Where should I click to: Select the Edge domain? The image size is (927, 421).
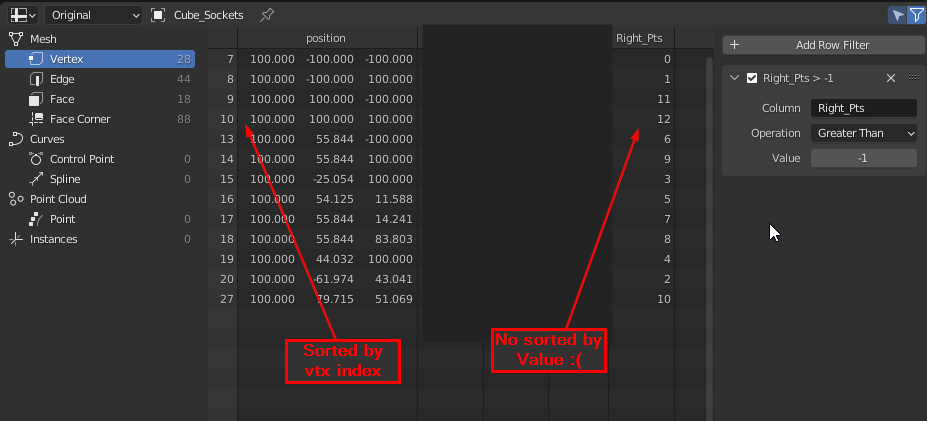click(x=100, y=79)
